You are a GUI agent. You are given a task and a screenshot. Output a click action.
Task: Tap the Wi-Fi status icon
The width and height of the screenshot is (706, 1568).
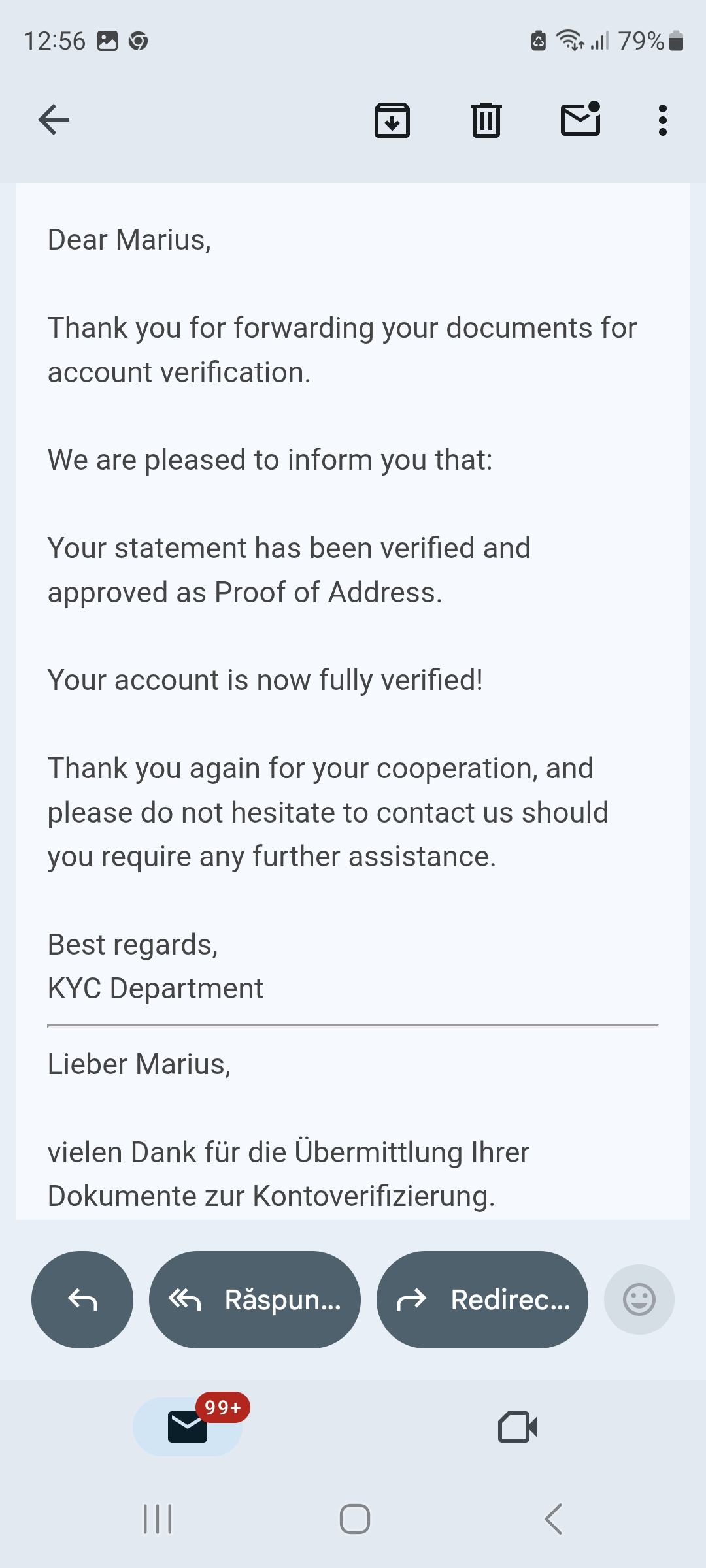coord(569,41)
